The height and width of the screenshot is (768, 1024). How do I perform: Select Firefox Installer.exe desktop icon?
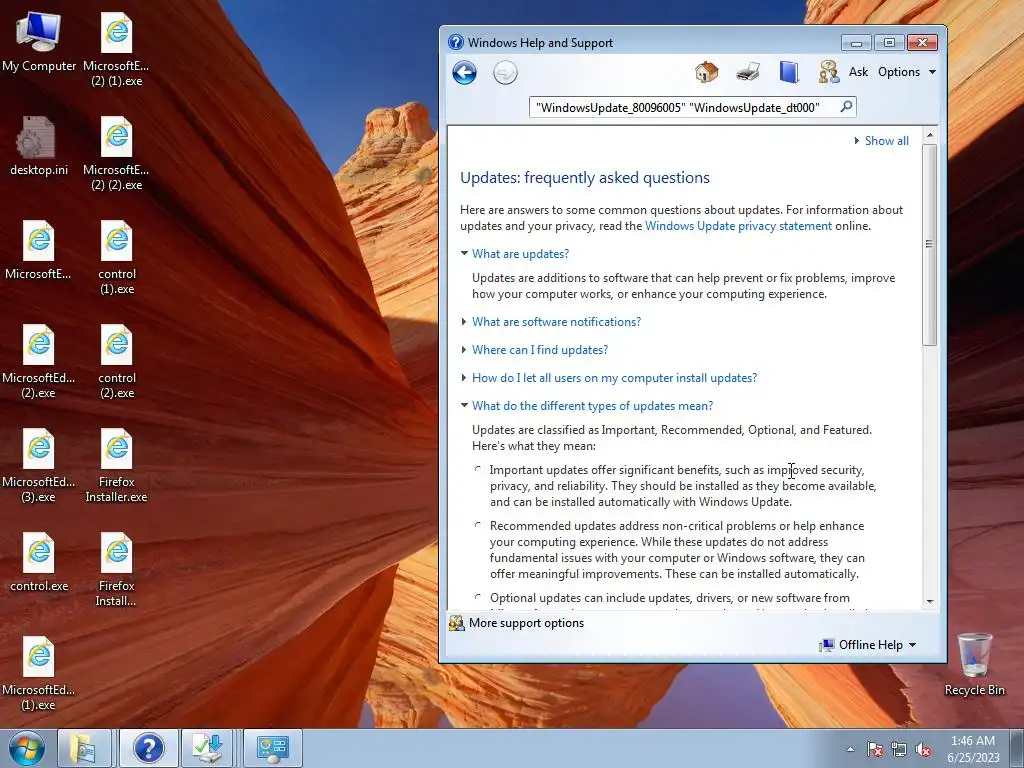point(116,466)
